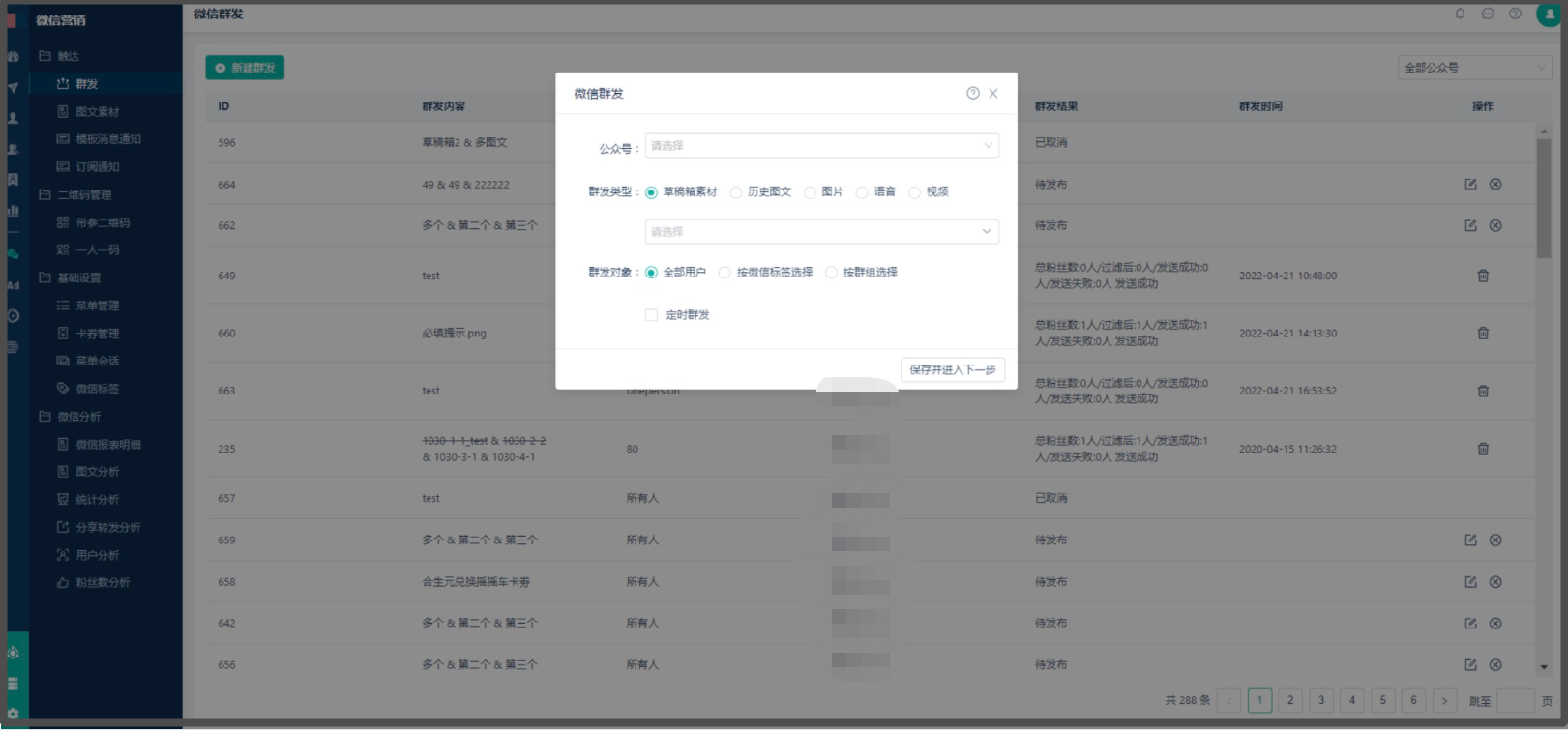
Task: Click the 新建群发 button
Action: (x=245, y=68)
